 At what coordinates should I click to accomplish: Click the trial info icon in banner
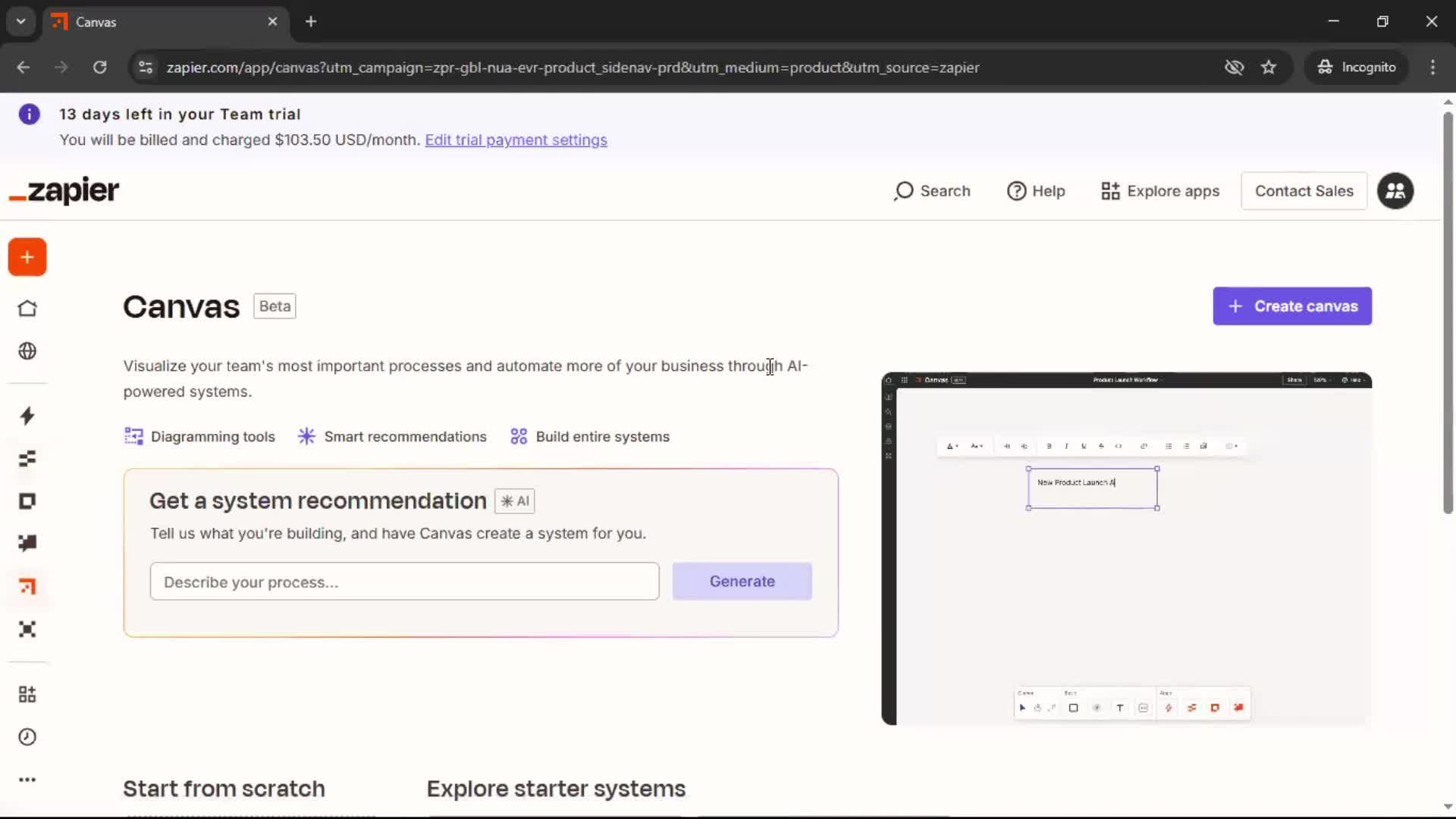click(29, 115)
